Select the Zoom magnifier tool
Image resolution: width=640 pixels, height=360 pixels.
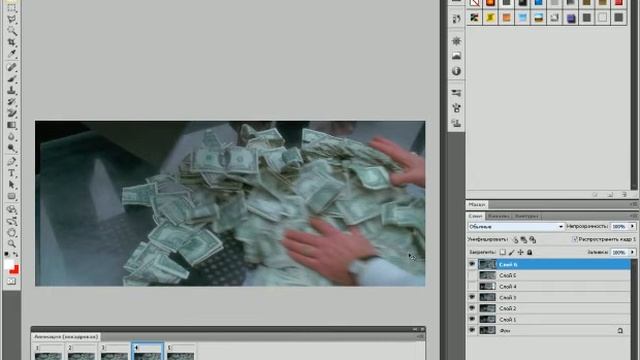coord(12,244)
